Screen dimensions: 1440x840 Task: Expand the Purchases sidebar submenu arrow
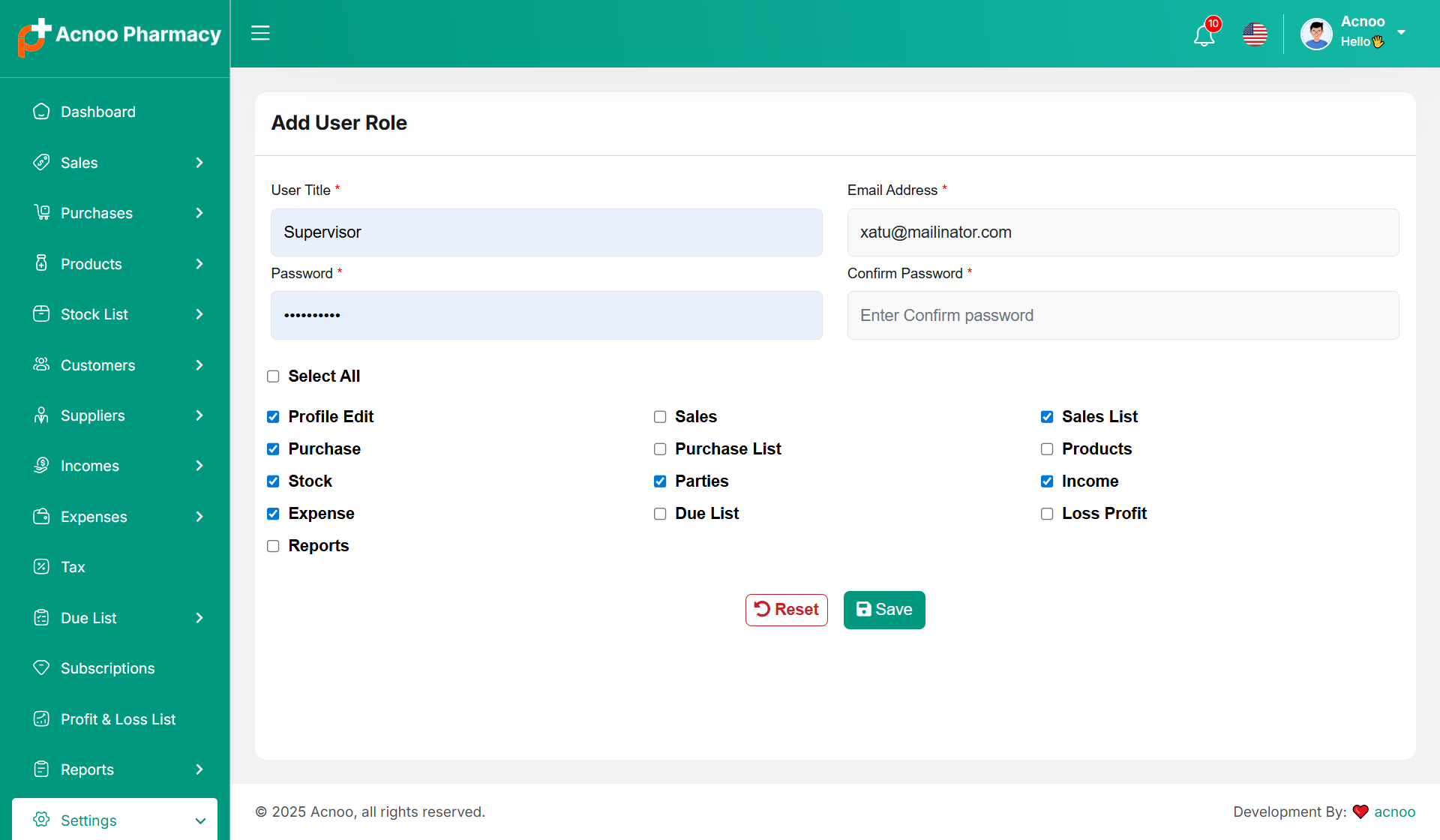point(199,213)
